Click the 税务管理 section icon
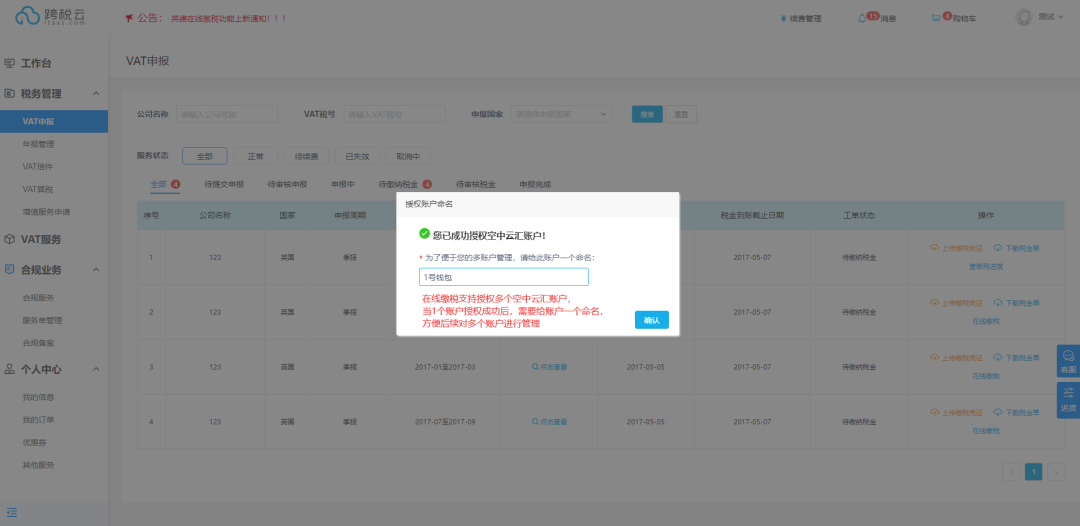 click(10, 93)
